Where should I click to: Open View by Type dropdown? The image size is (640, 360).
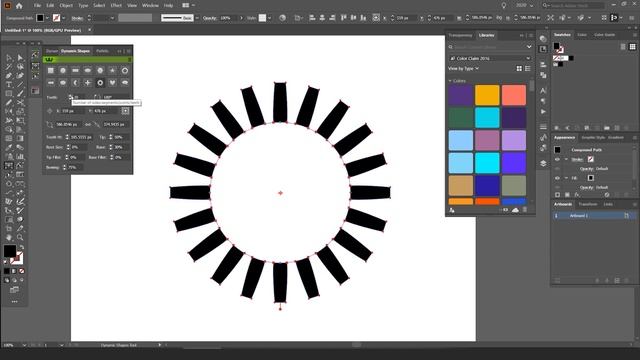tap(463, 69)
